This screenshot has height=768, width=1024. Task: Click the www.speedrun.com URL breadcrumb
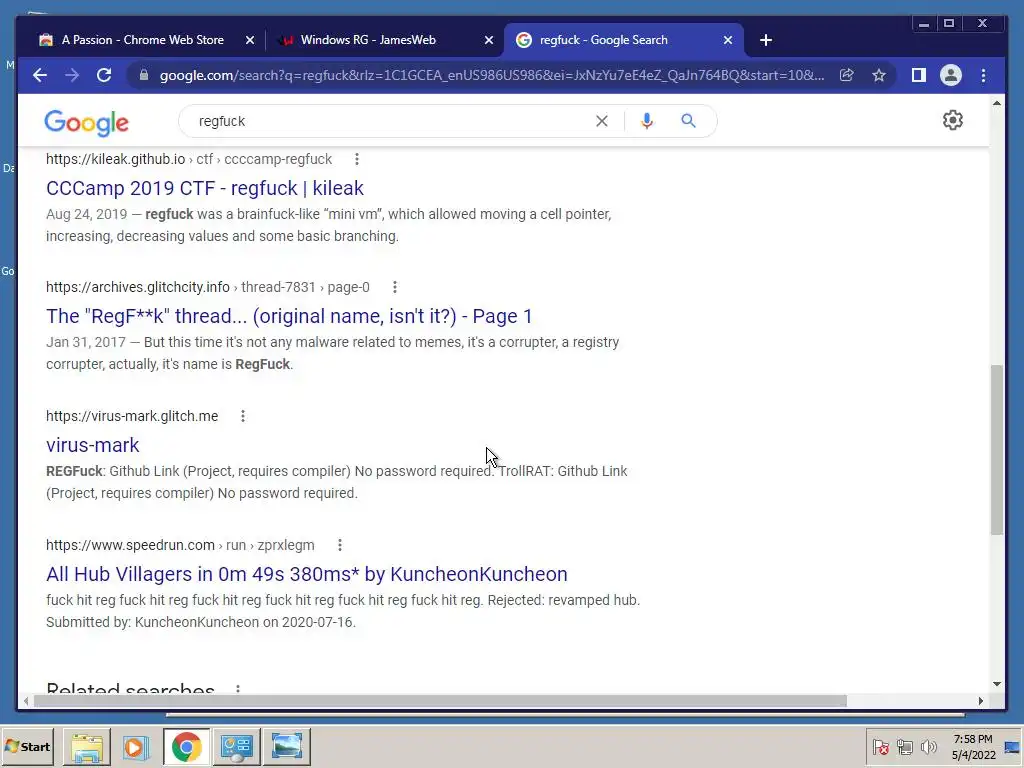(x=180, y=545)
